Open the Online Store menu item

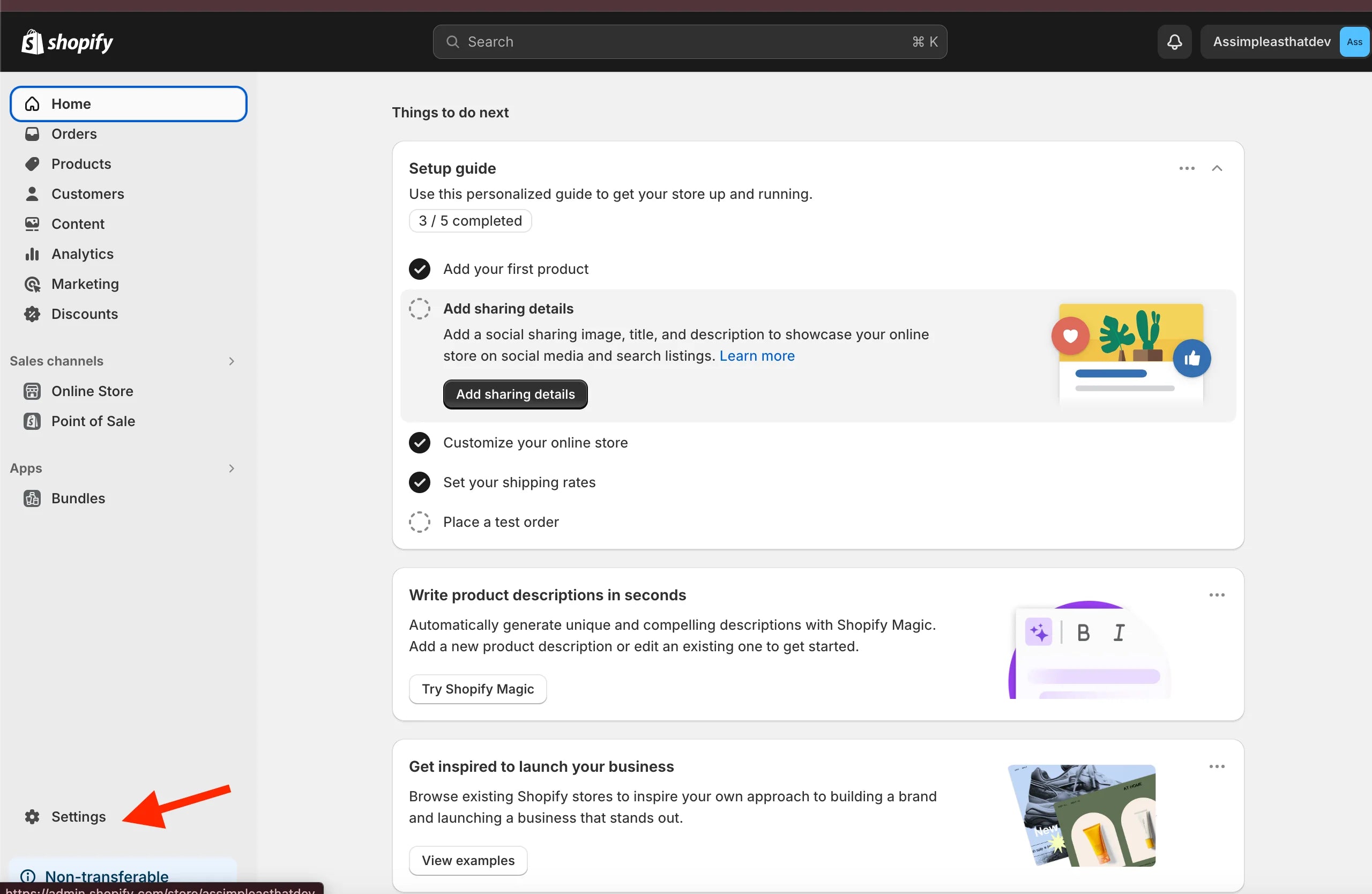(92, 391)
